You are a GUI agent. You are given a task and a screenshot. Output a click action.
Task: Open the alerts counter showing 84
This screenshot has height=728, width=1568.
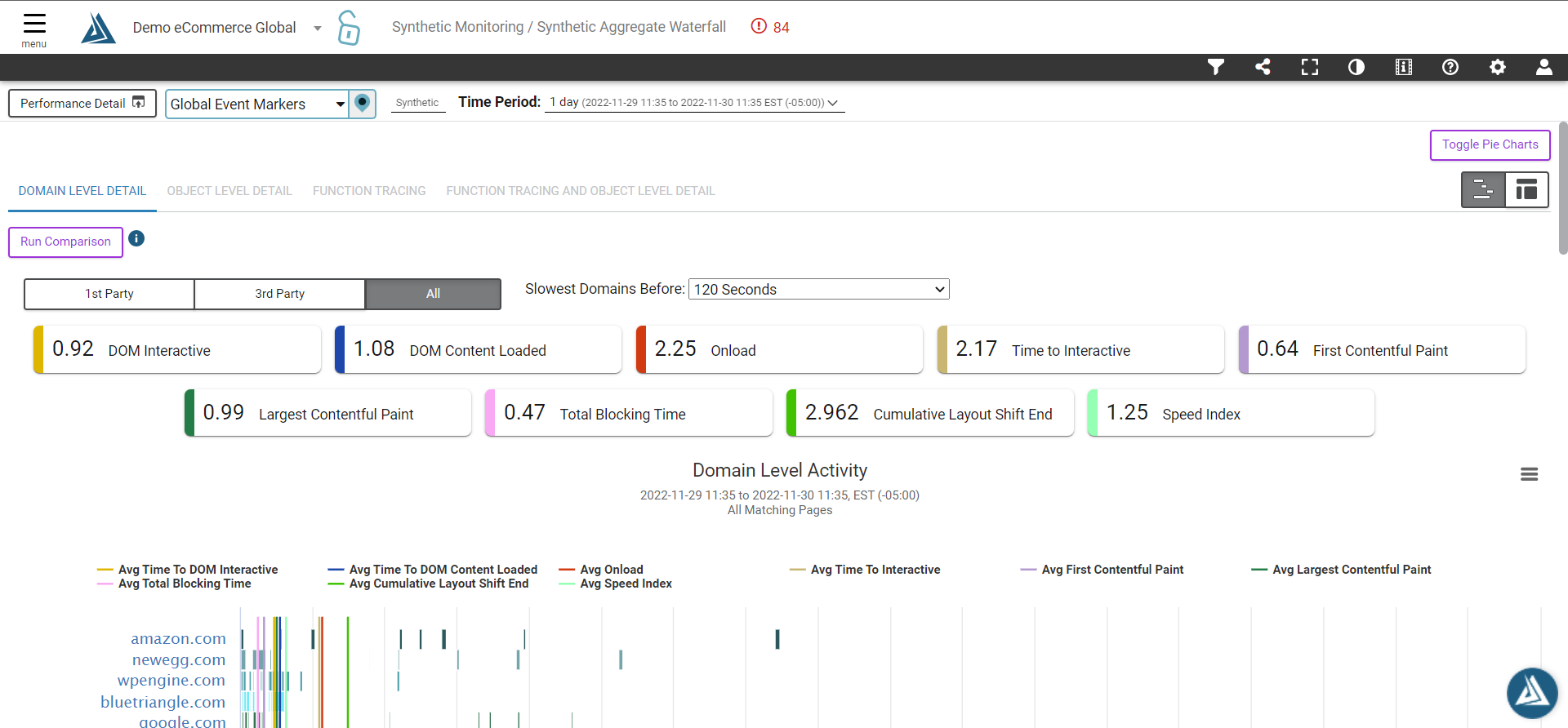click(770, 27)
